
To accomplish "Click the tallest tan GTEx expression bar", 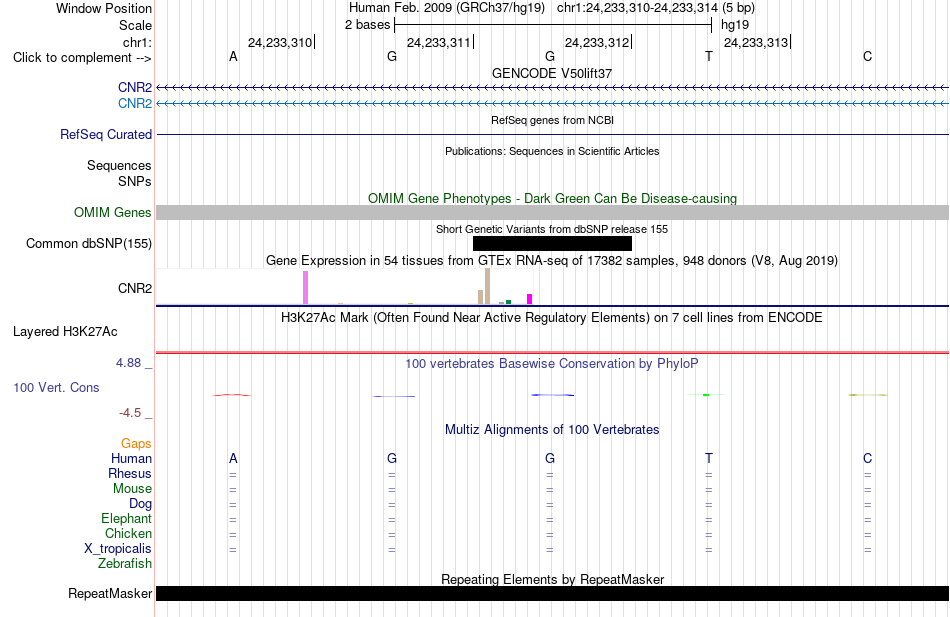I will coord(487,286).
